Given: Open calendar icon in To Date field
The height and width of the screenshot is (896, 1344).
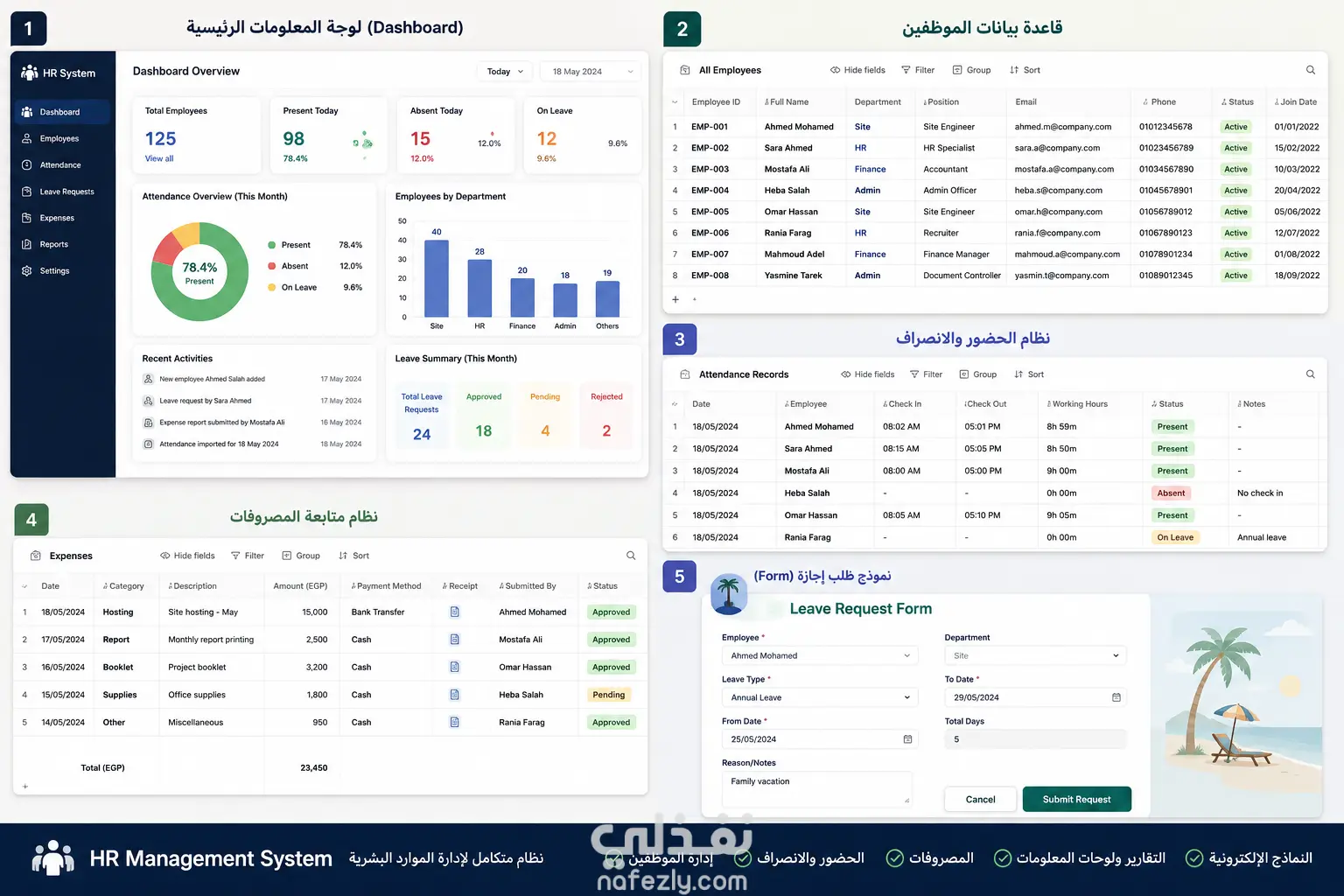Looking at the screenshot, I should click(x=1116, y=697).
